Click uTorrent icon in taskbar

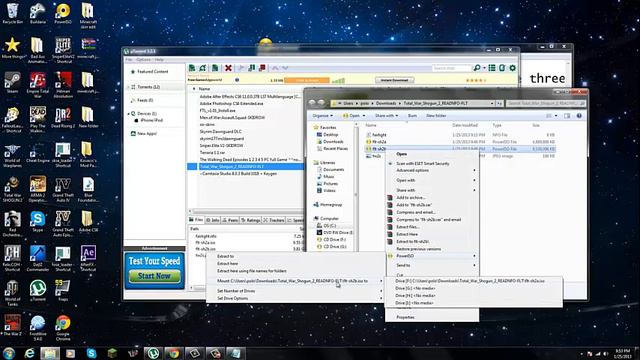[153, 353]
